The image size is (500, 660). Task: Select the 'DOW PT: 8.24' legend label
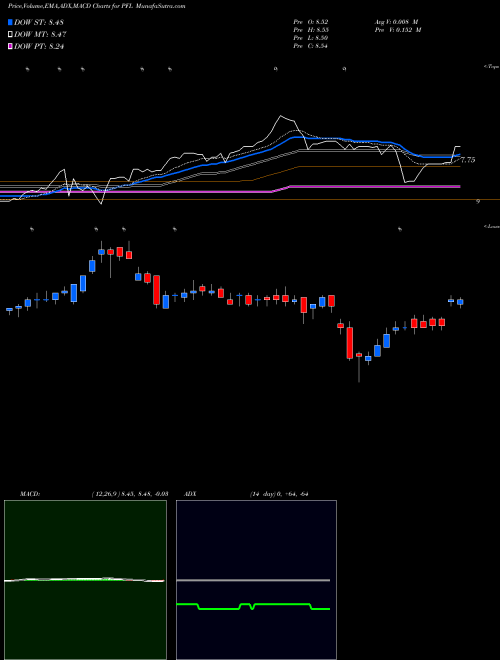tap(39, 47)
